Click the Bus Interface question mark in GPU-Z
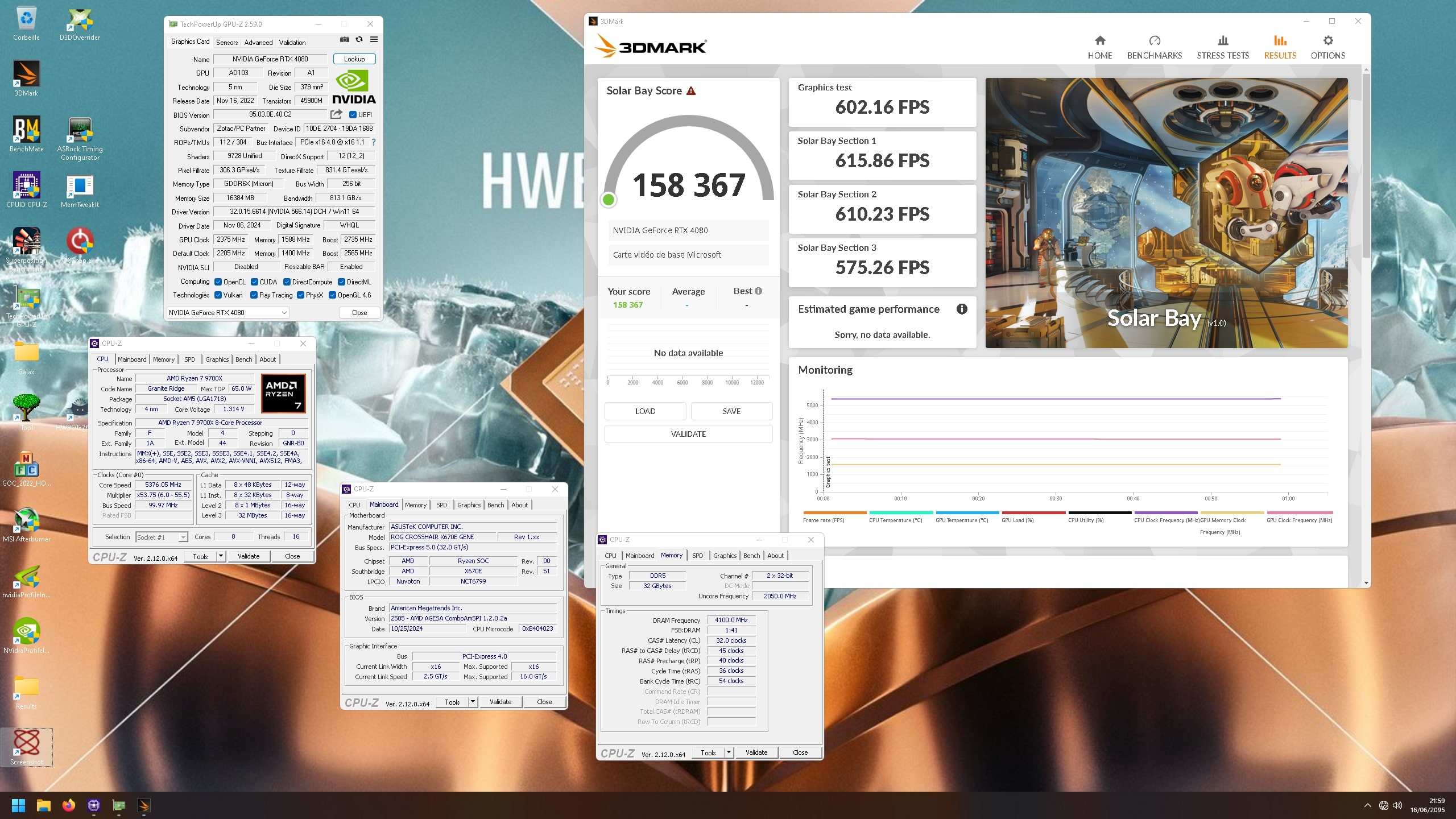 [374, 142]
